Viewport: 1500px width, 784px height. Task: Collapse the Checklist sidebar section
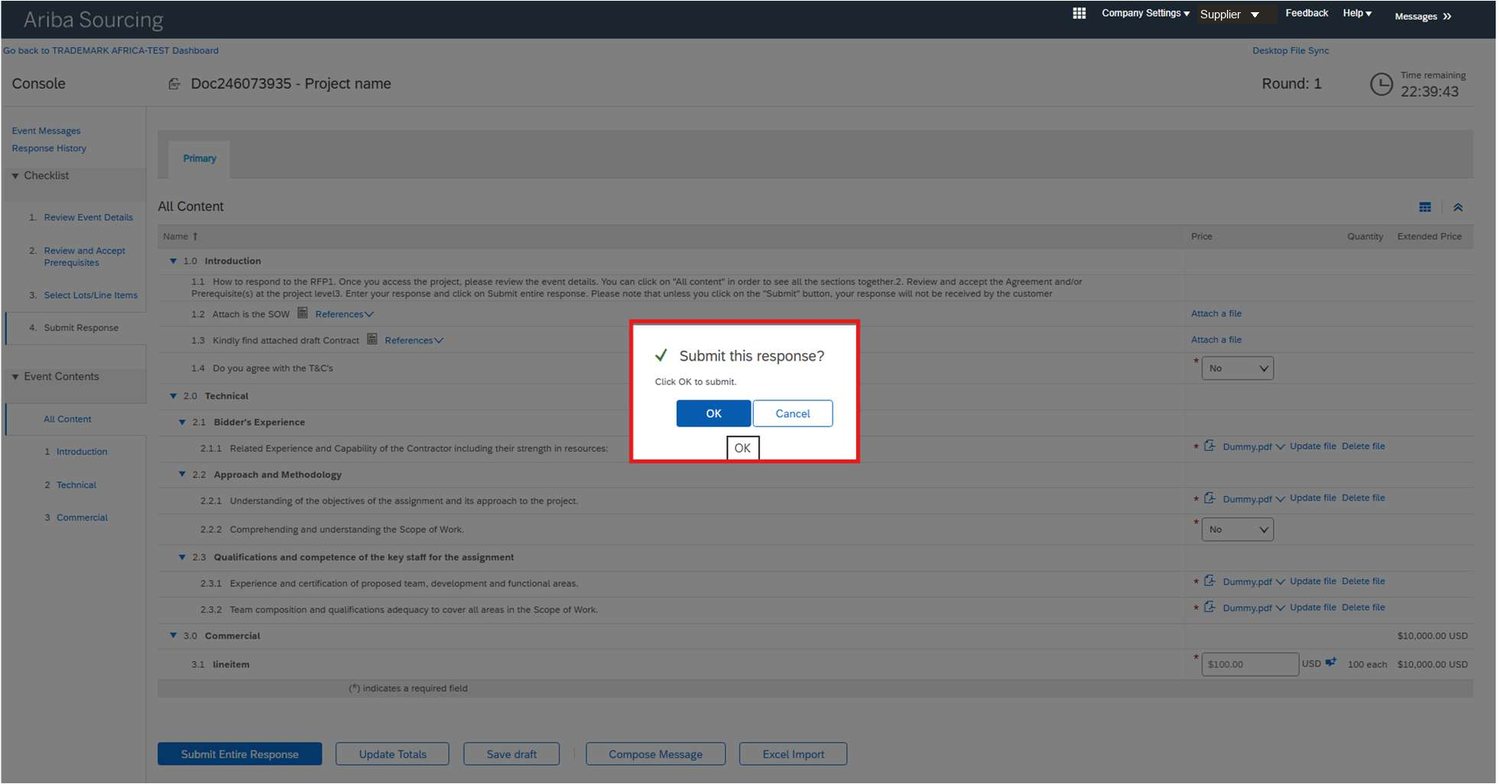15,176
